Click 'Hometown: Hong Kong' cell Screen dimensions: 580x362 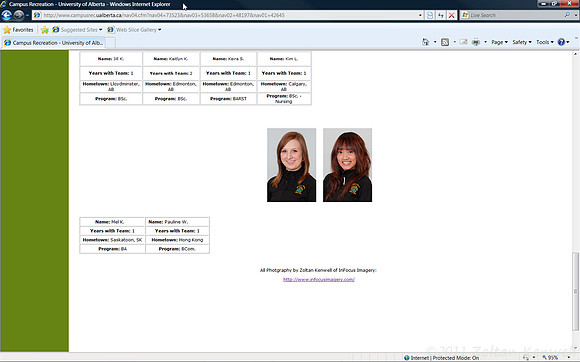pos(178,240)
